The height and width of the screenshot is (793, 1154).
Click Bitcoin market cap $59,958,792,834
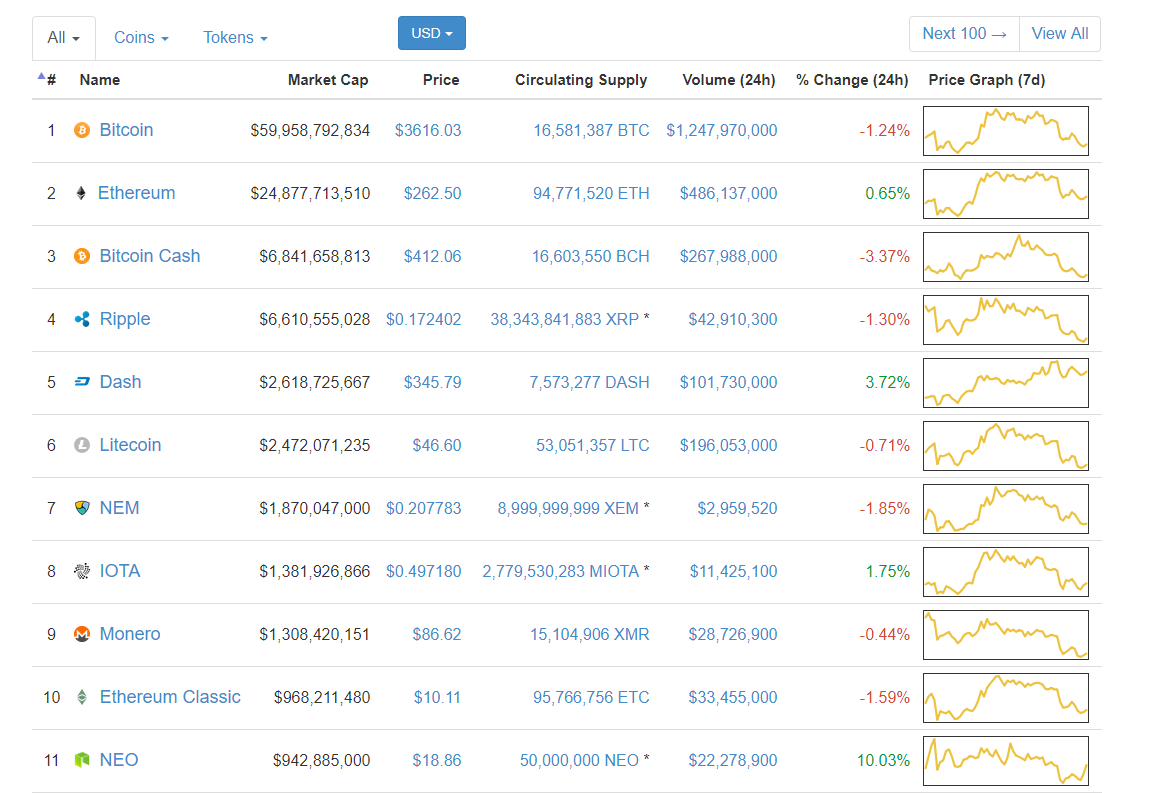[311, 130]
